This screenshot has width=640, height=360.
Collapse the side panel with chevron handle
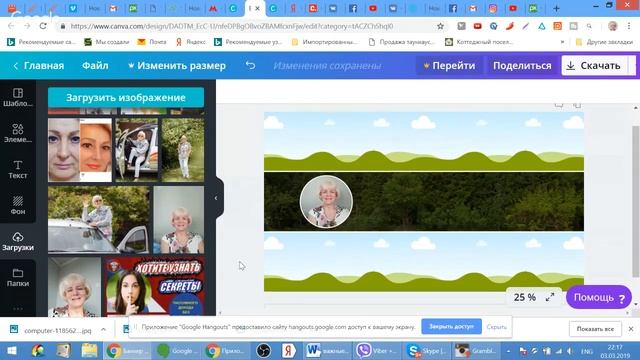[216, 198]
